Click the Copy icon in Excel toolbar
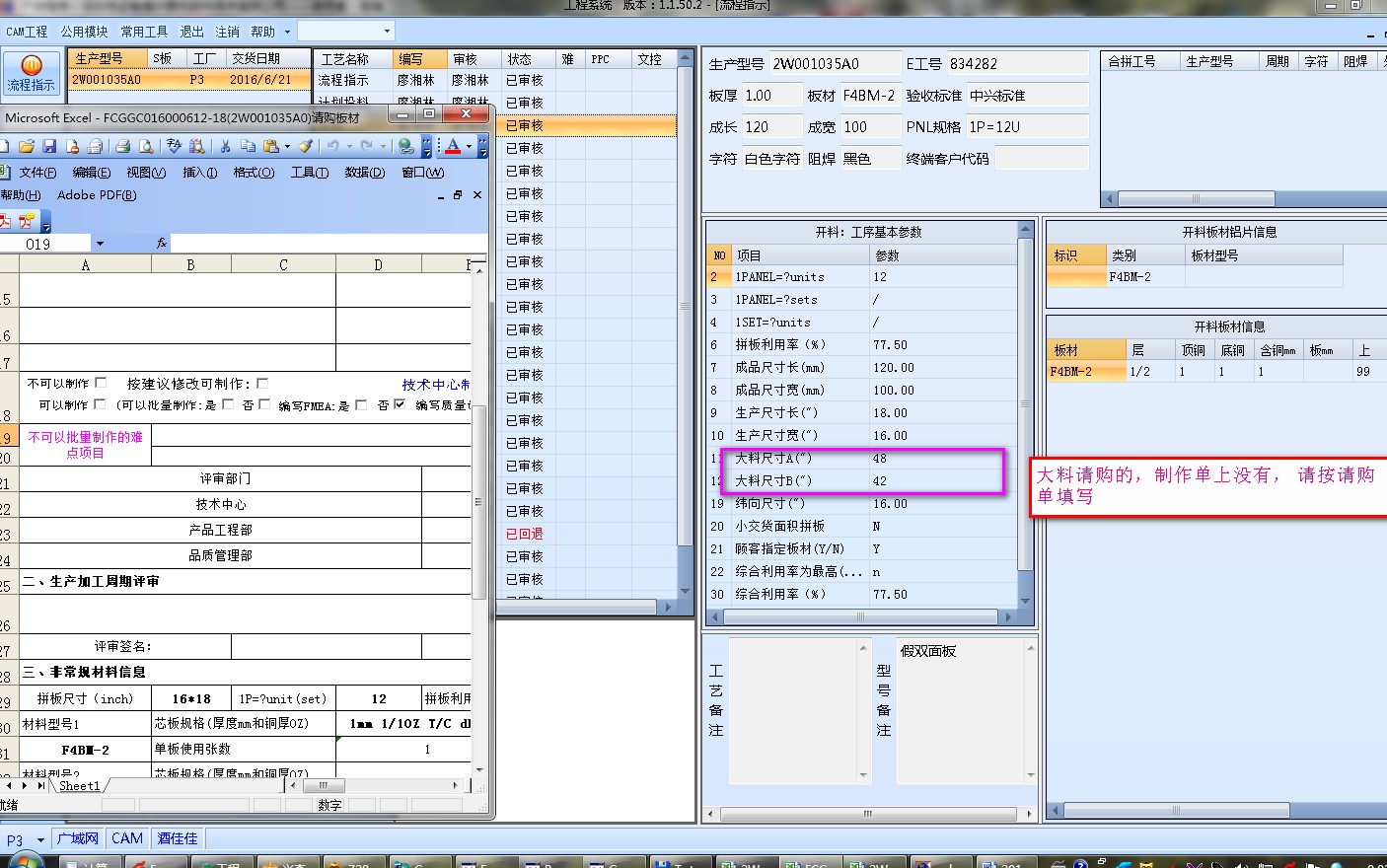Image resolution: width=1387 pixels, height=868 pixels. (x=248, y=146)
